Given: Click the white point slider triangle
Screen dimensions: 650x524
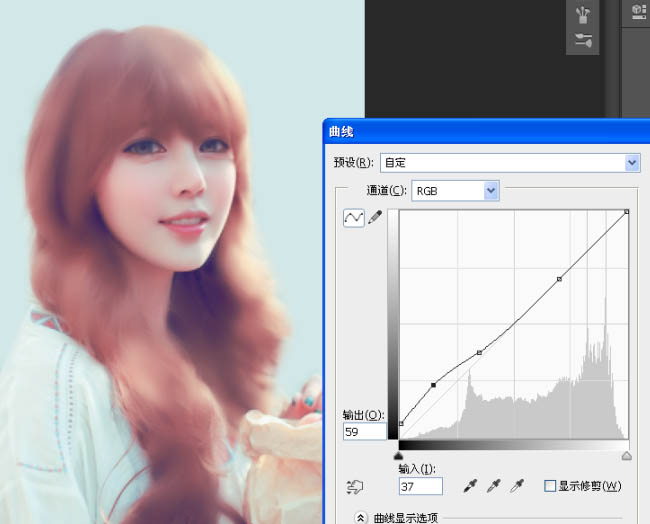Looking at the screenshot, I should click(627, 456).
